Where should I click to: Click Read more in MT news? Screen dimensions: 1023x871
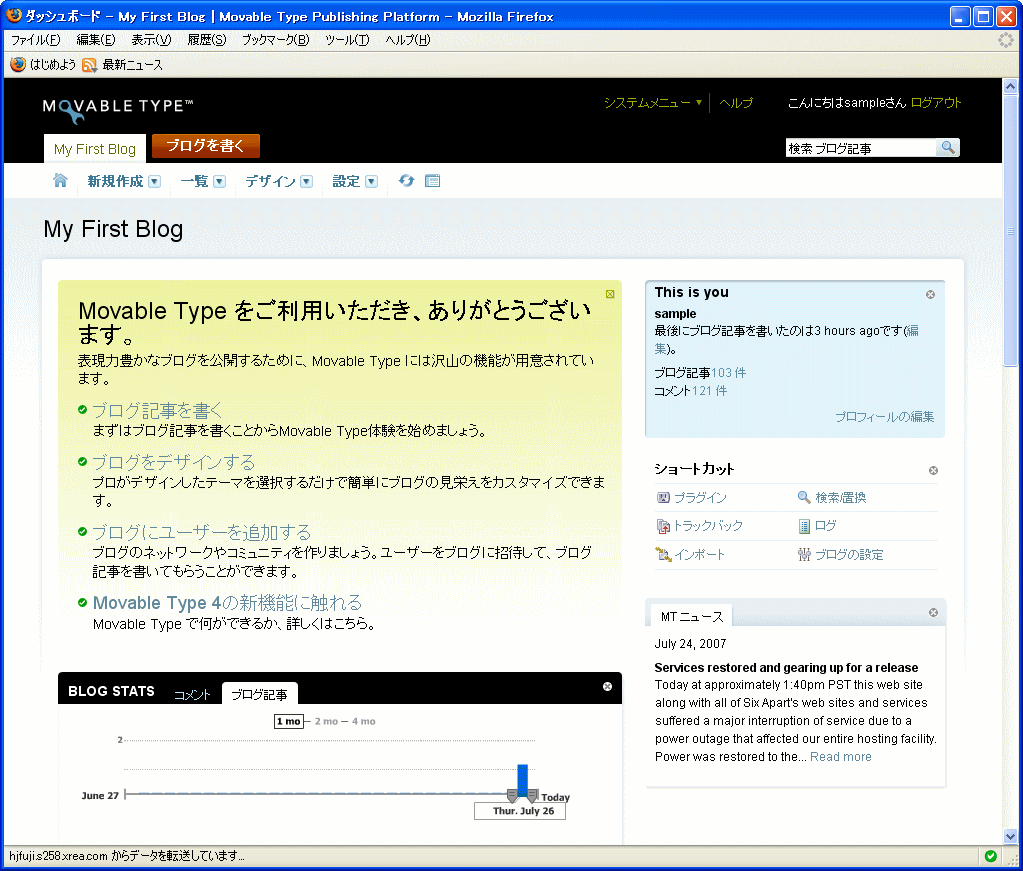pos(840,757)
